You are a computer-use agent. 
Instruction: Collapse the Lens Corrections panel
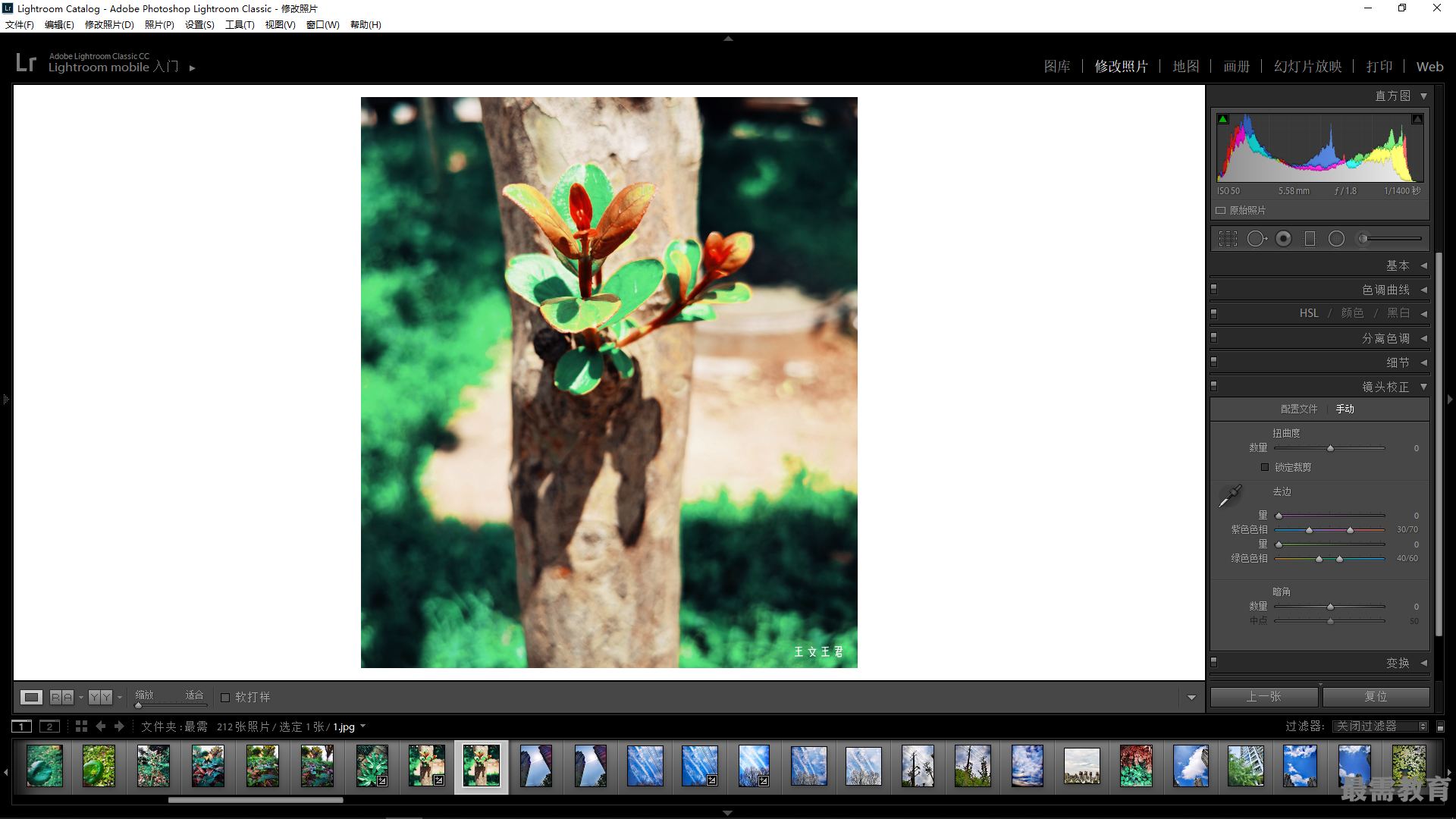point(1423,387)
